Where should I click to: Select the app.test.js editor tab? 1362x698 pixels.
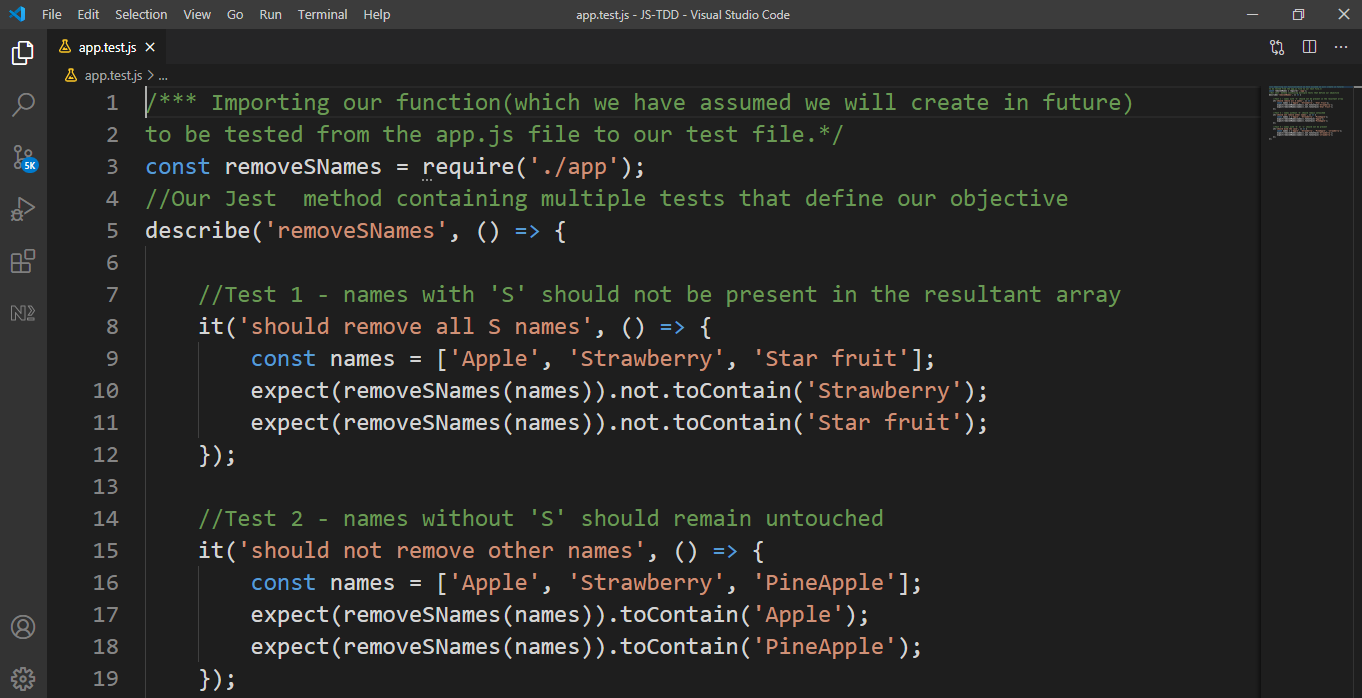pyautogui.click(x=107, y=47)
